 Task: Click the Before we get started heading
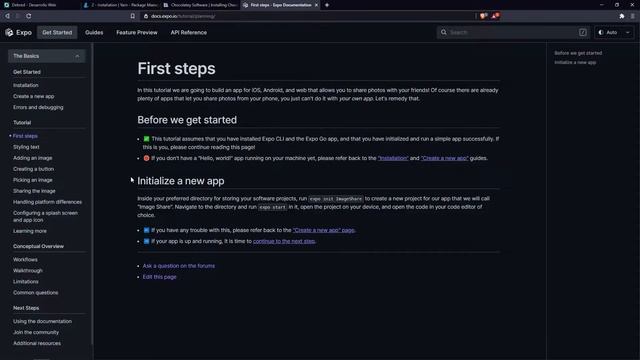click(x=187, y=120)
